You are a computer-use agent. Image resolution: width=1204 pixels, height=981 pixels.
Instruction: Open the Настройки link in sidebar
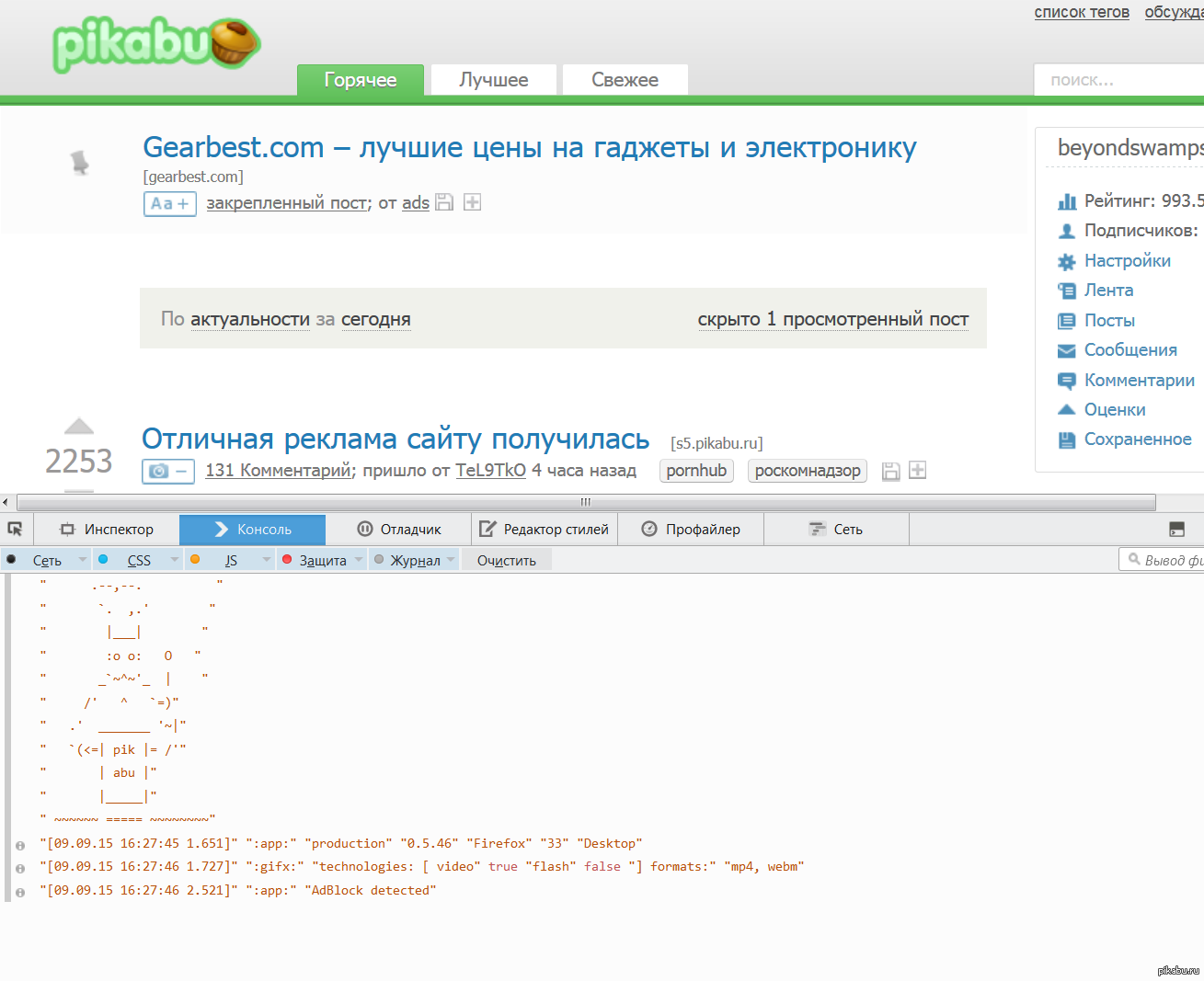pos(1127,261)
